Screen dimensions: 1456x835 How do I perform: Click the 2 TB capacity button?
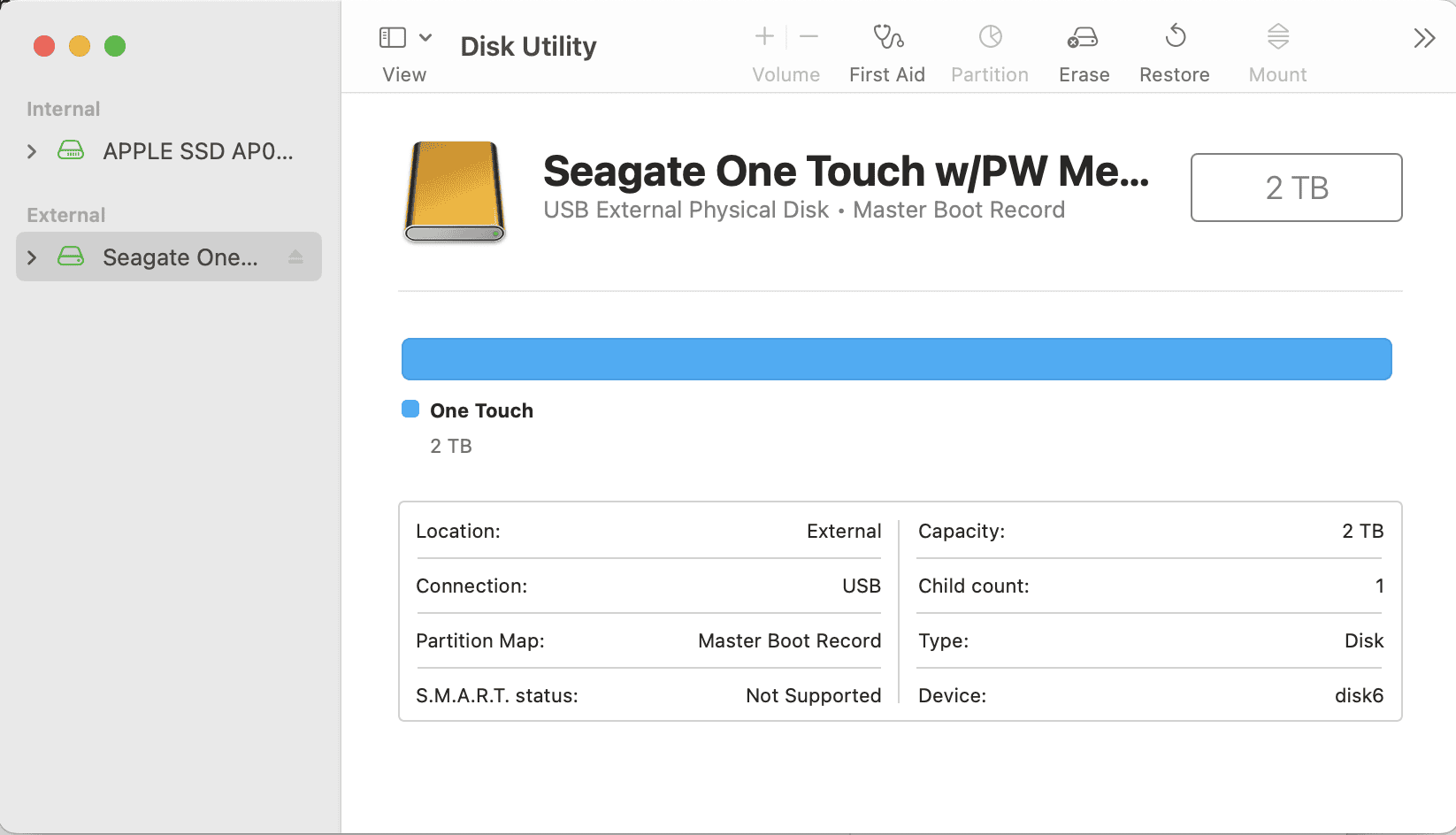tap(1296, 188)
